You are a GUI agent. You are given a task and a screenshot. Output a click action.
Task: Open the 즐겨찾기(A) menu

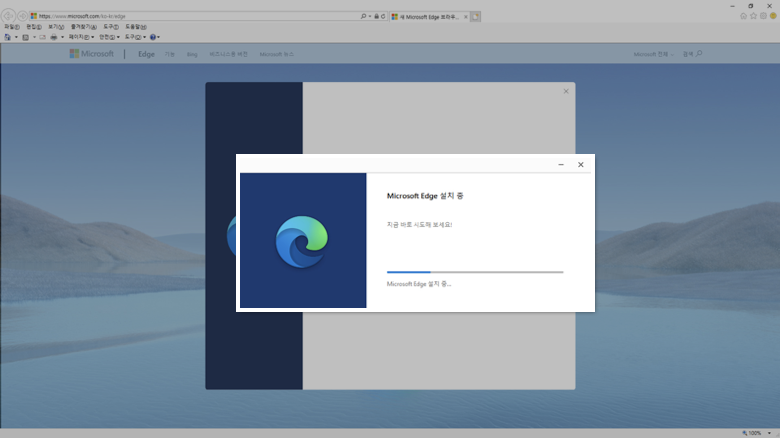tap(83, 26)
